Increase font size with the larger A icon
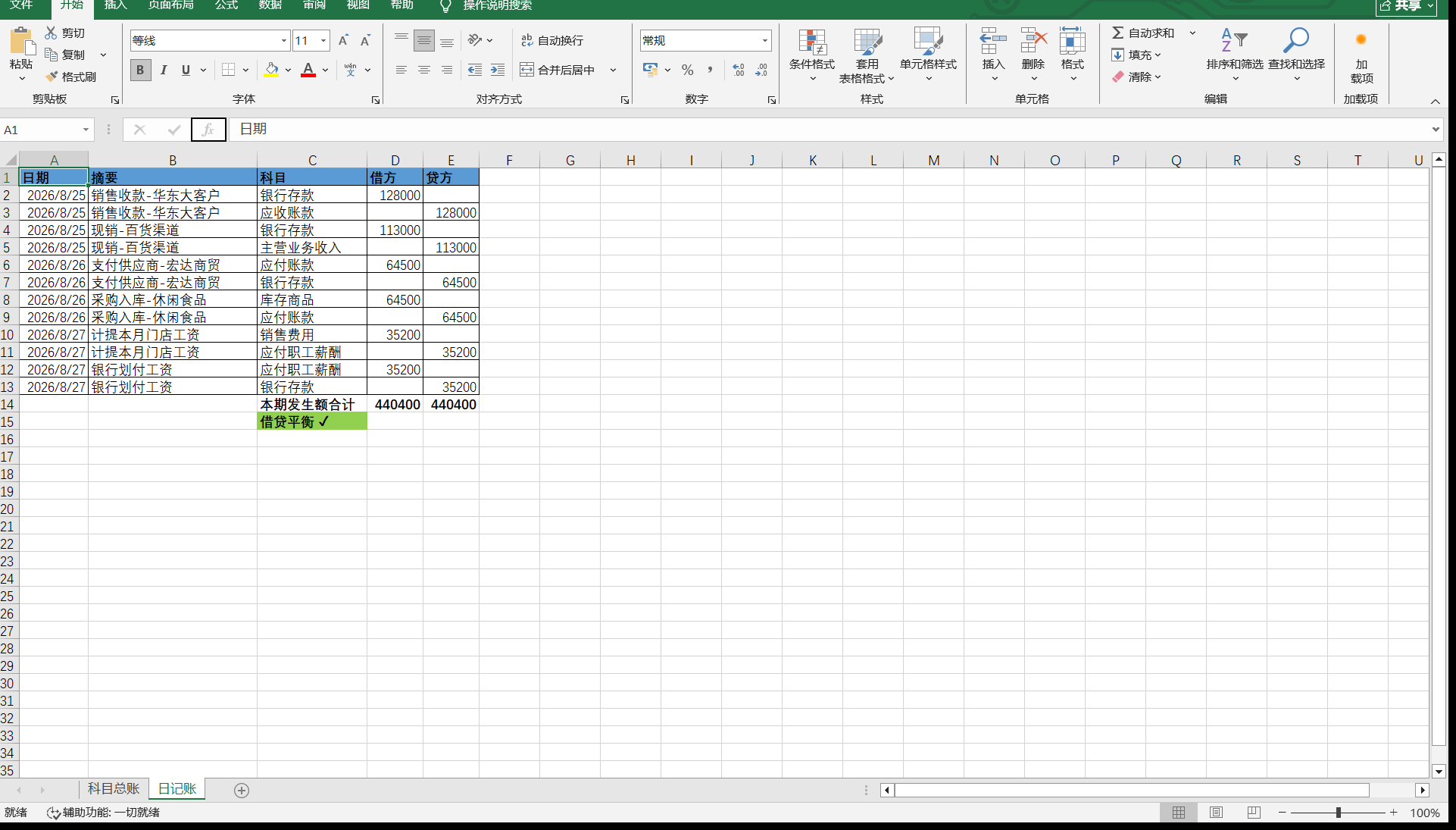Viewport: 1456px width, 830px height. [343, 40]
